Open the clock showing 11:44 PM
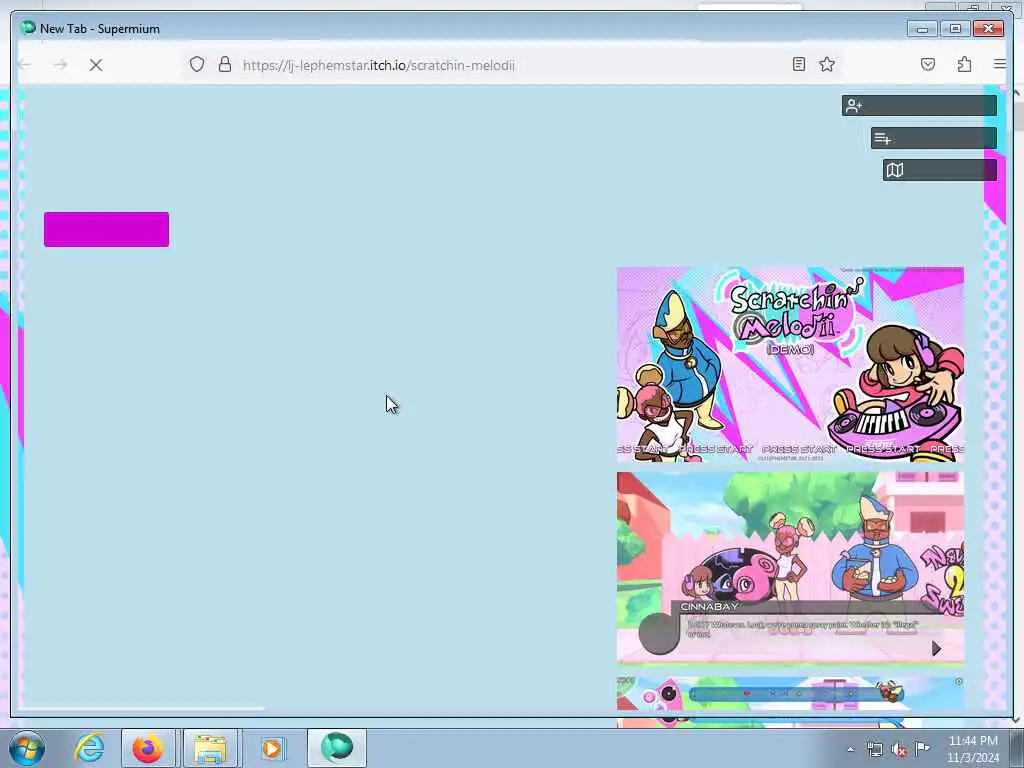This screenshot has height=768, width=1024. (973, 748)
